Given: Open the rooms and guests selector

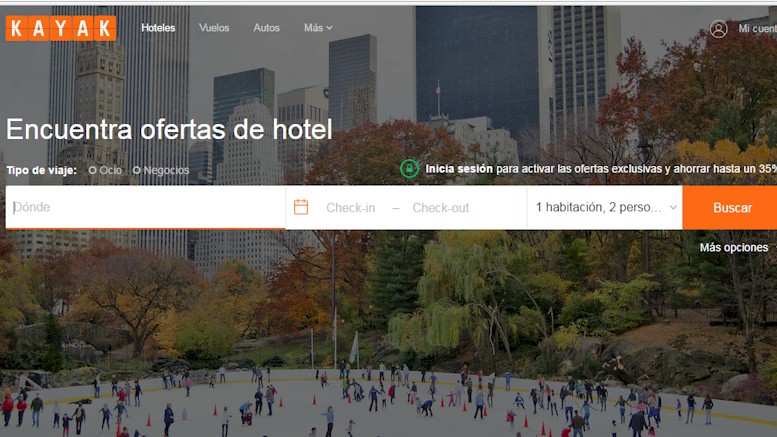Looking at the screenshot, I should tap(603, 208).
